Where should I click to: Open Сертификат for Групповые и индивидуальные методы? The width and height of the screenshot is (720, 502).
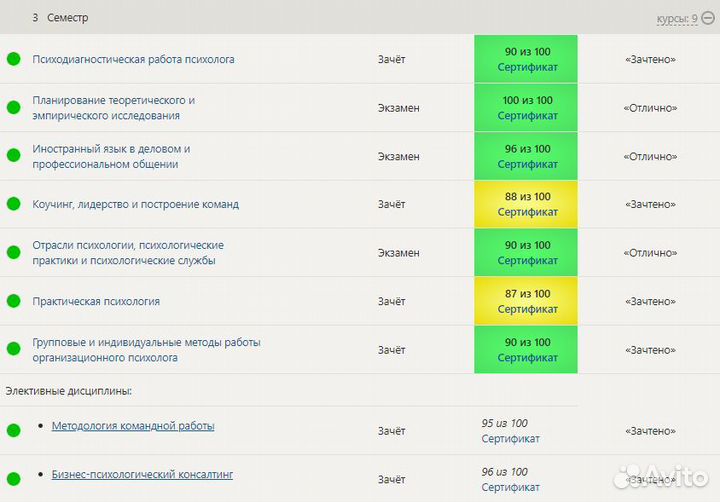(x=528, y=357)
